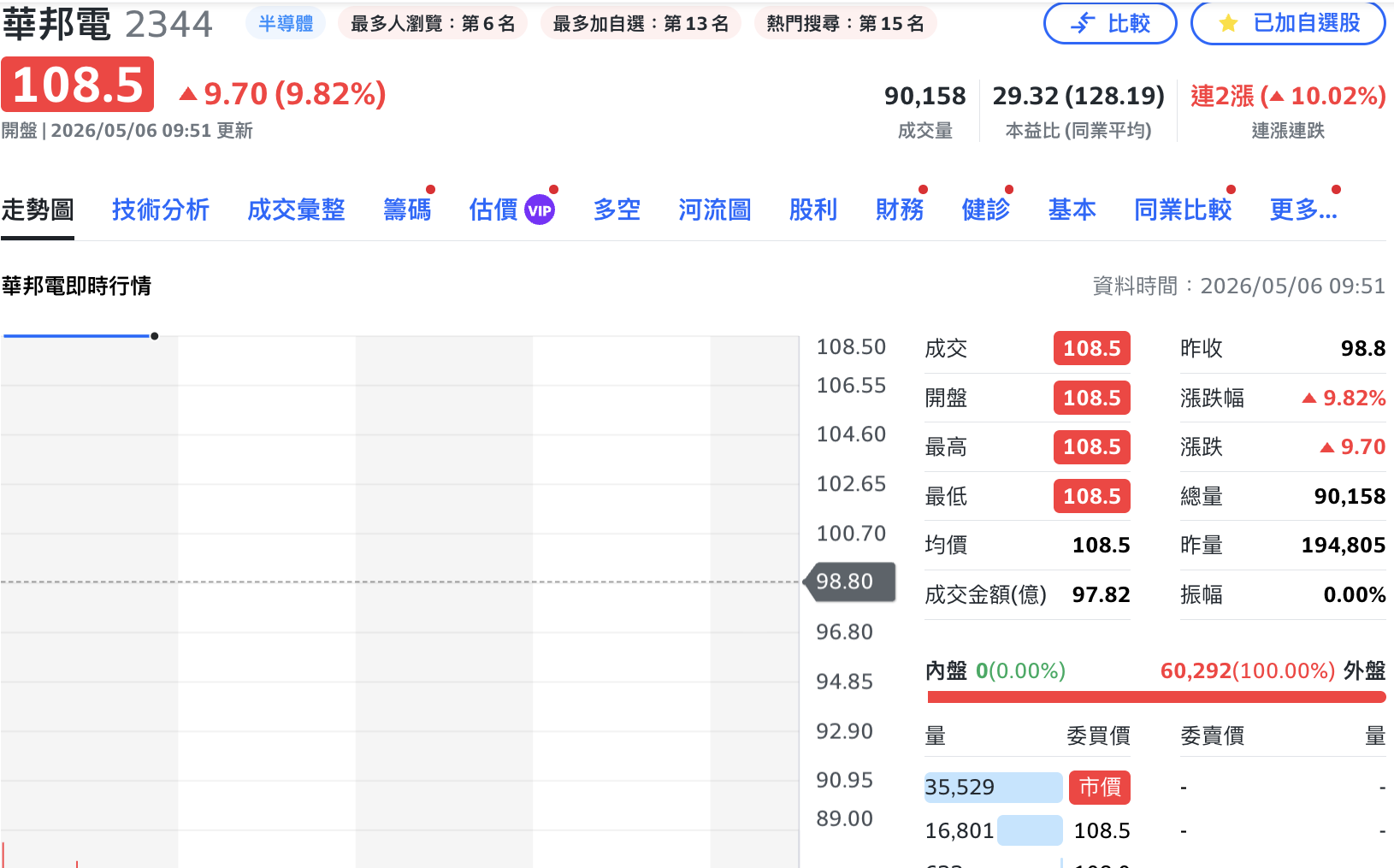This screenshot has height=868, width=1394.
Task: Click the large 108.5 price badge
Action: (78, 85)
